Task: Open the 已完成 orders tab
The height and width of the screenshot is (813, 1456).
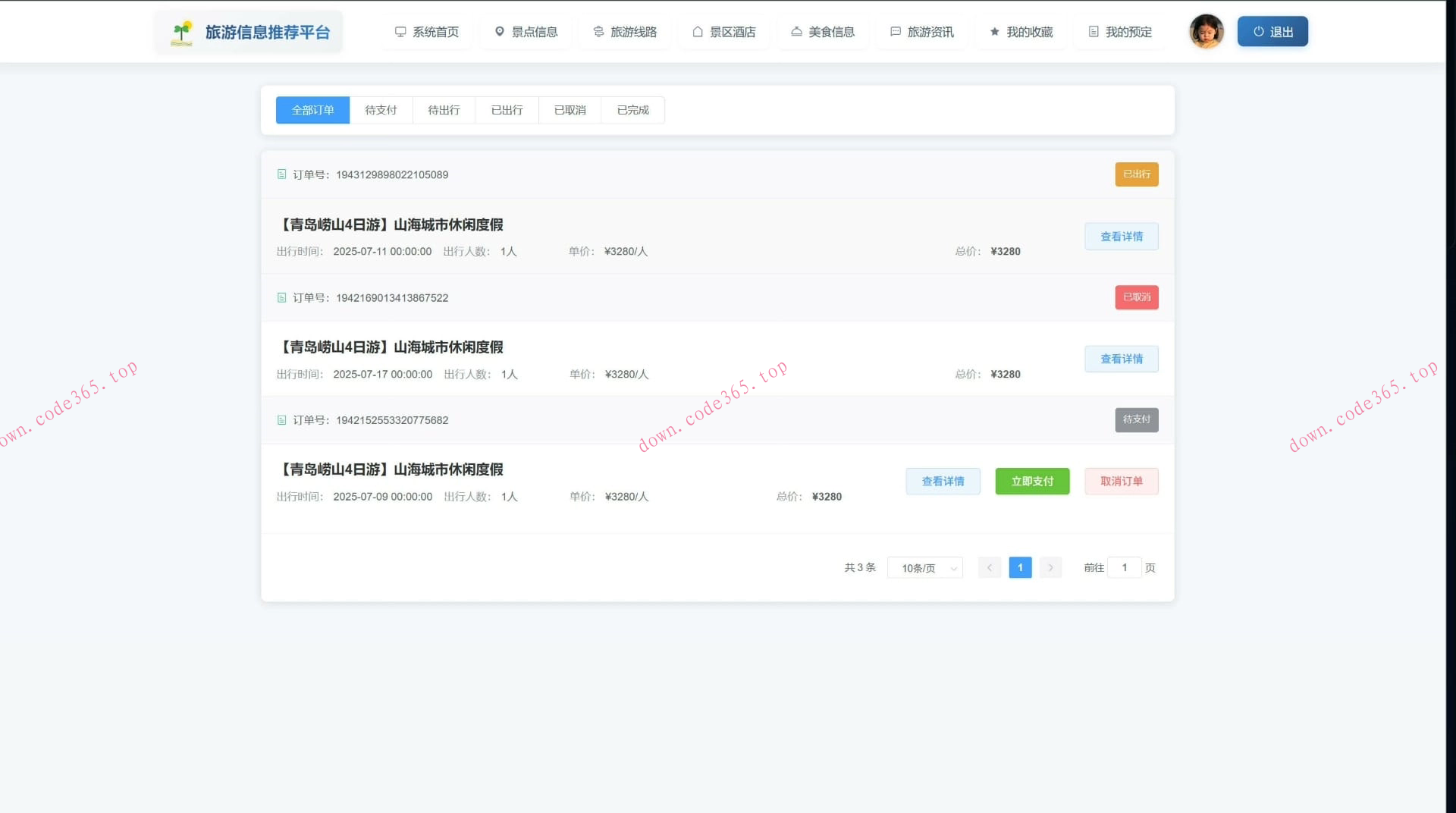Action: click(x=632, y=110)
